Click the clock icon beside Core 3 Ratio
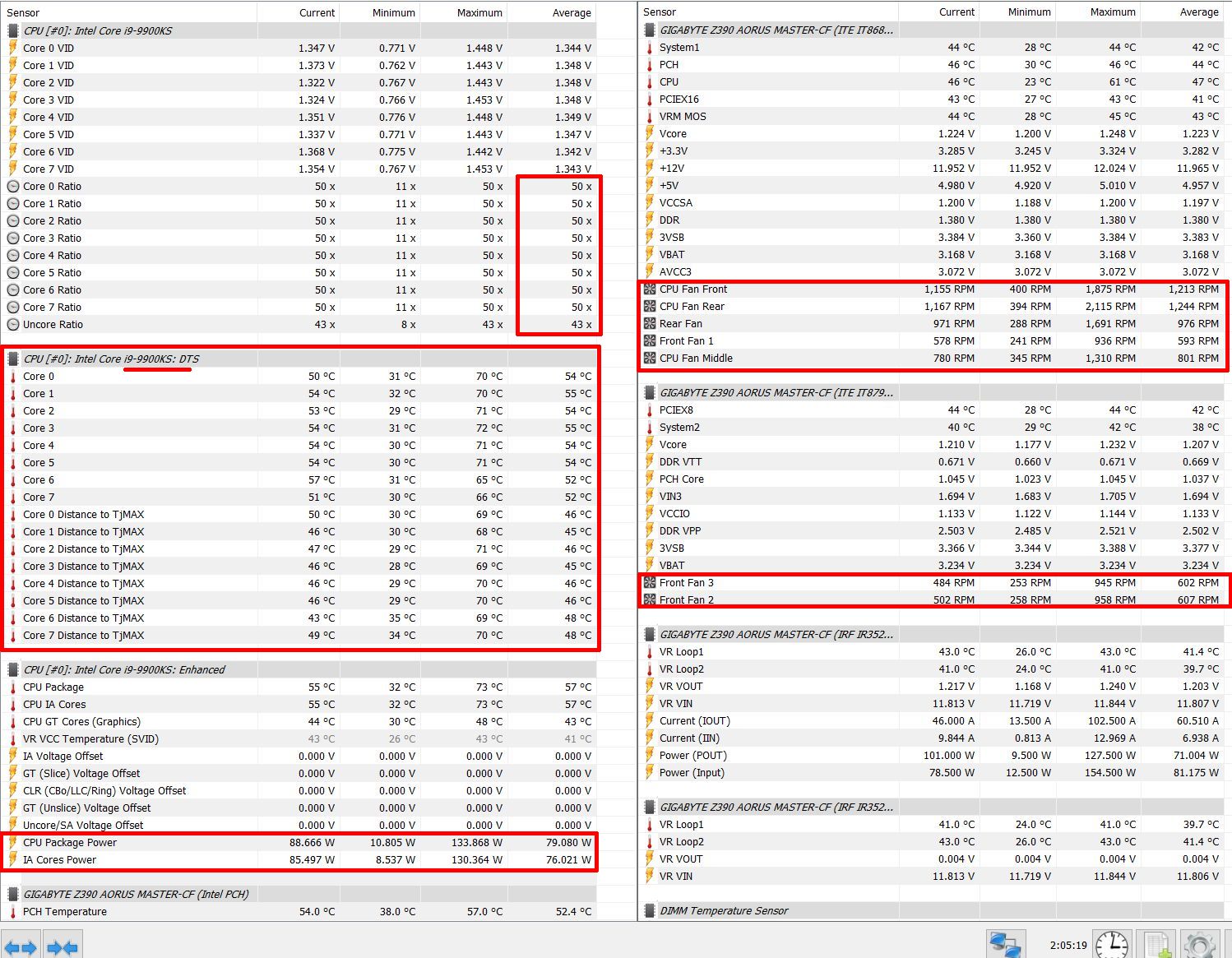Screen dimensions: 1232x958 (13, 238)
